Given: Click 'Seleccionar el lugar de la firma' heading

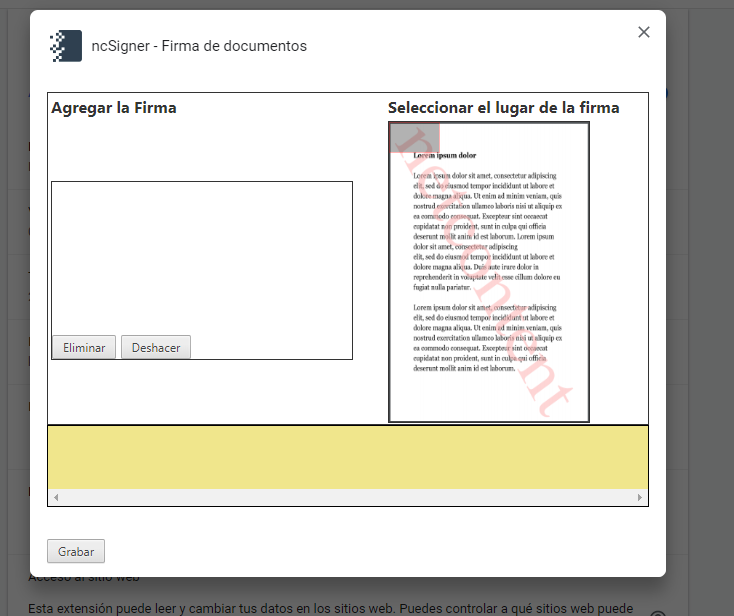Looking at the screenshot, I should [x=504, y=108].
